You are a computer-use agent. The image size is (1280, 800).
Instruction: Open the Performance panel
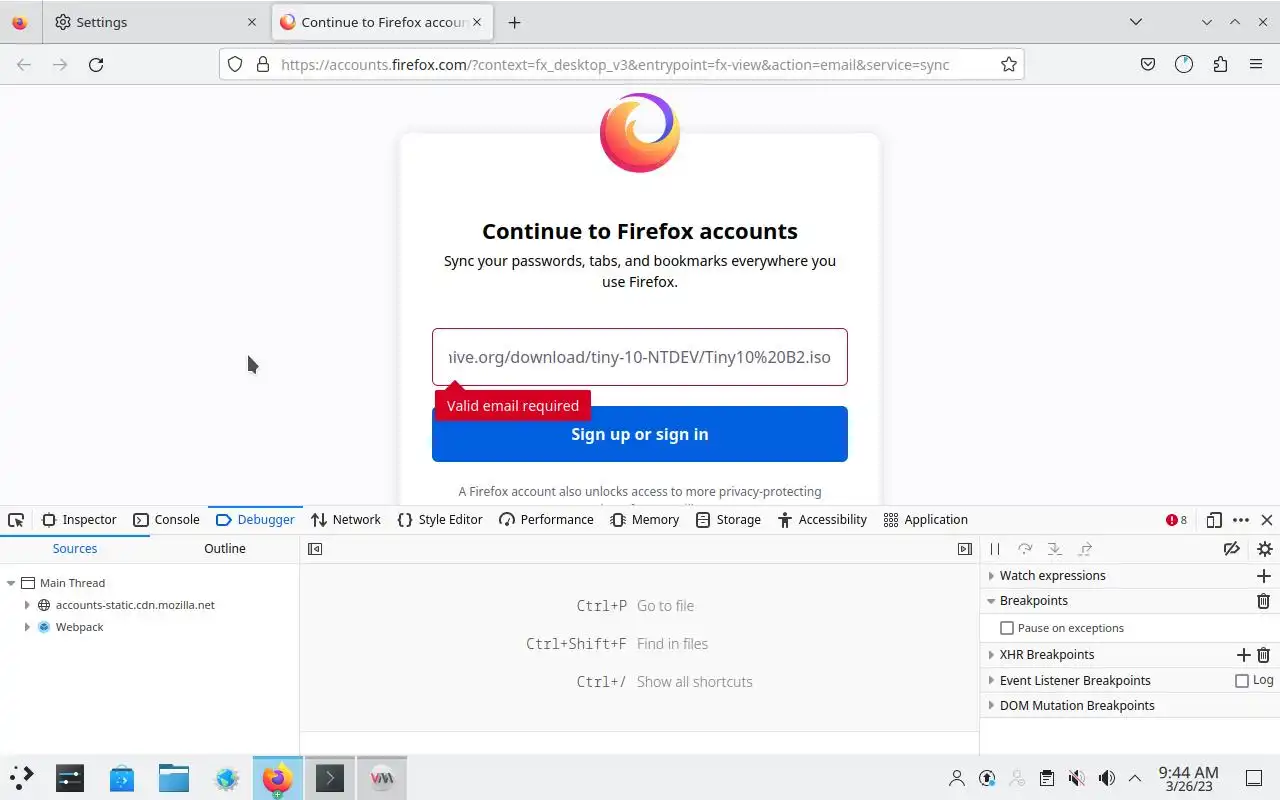tap(546, 520)
